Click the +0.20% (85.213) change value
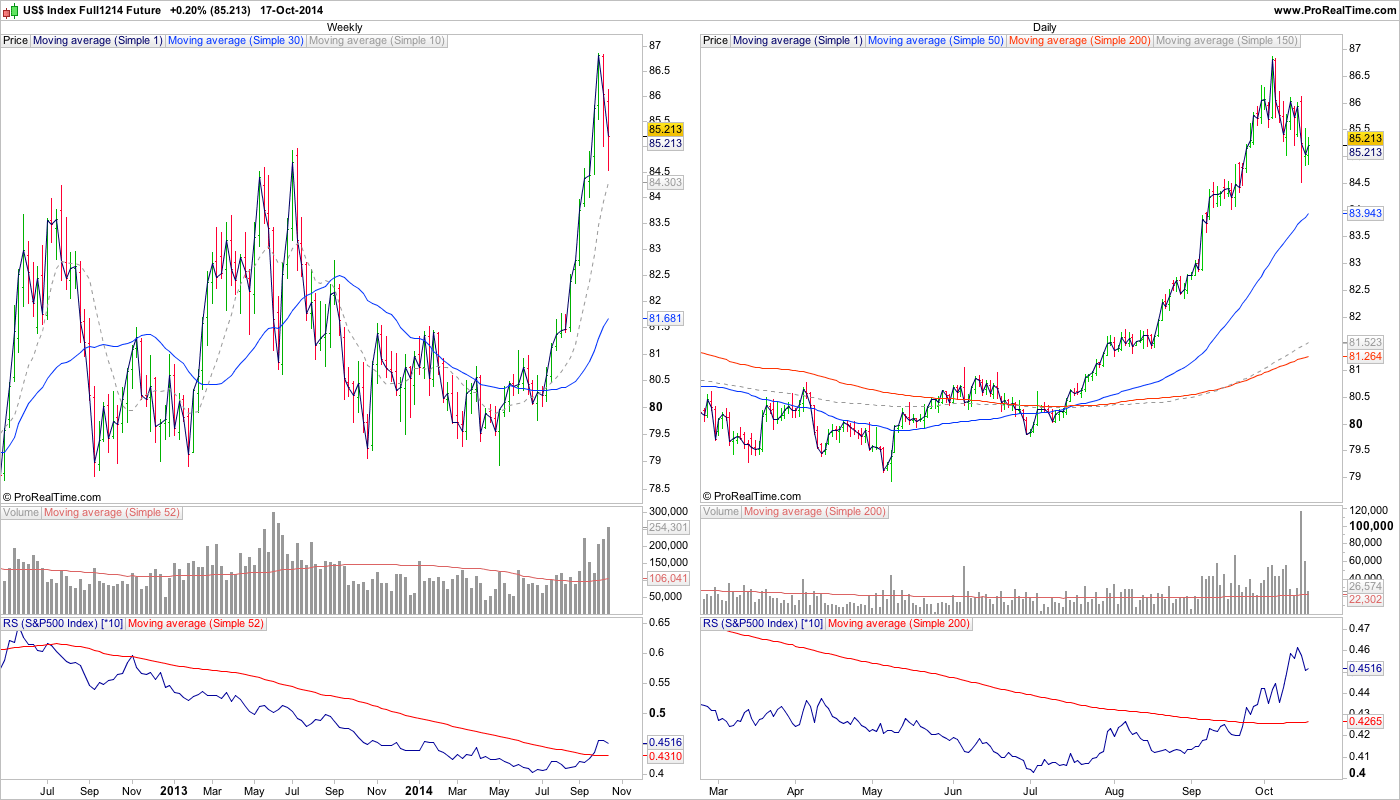The height and width of the screenshot is (800, 1400). (x=211, y=10)
